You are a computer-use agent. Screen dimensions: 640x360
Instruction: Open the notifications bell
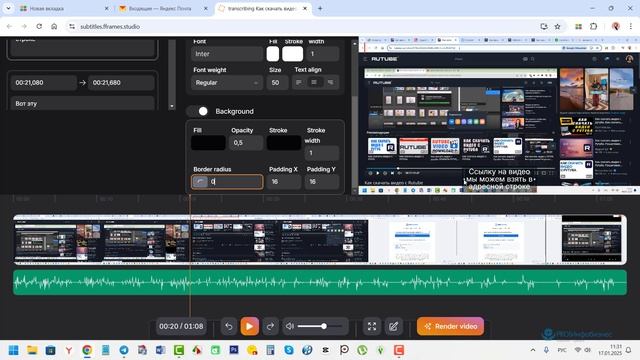pyautogui.click(x=629, y=350)
